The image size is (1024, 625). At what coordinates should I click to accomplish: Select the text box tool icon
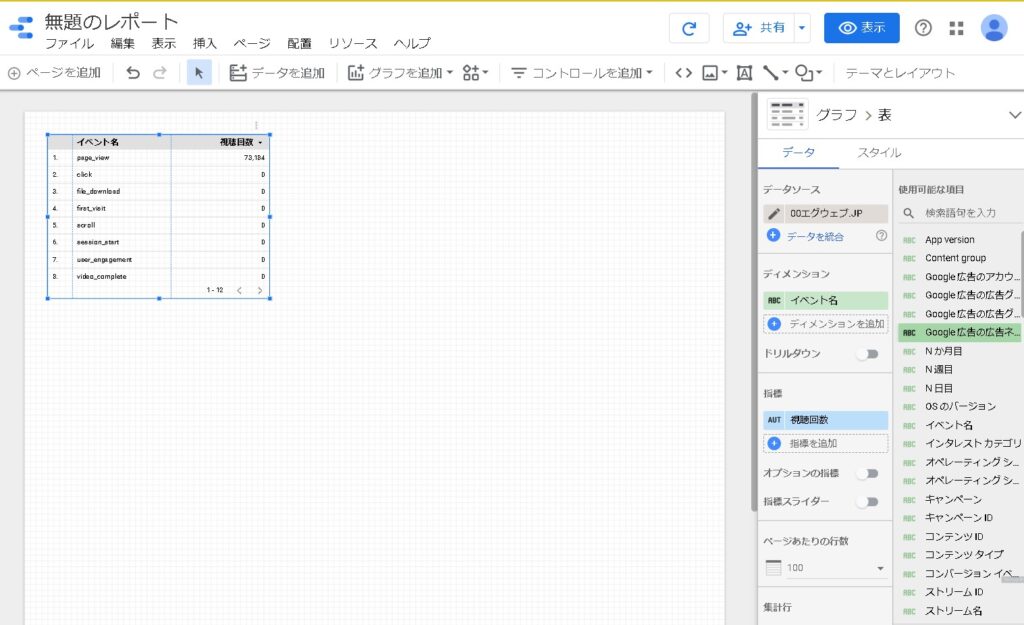743,73
